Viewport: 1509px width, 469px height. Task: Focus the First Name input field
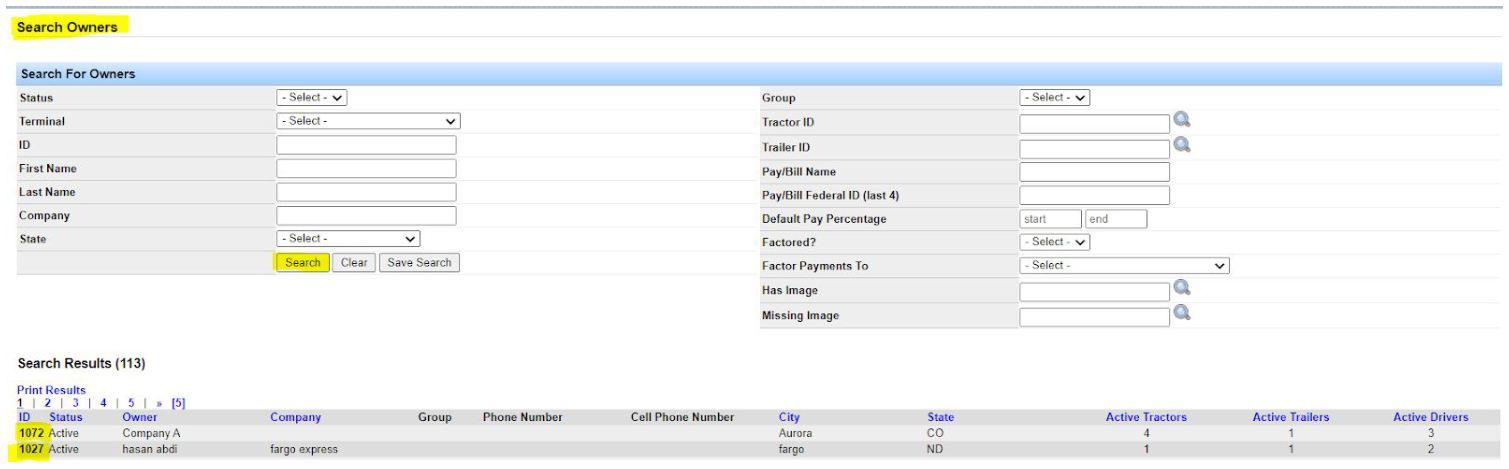point(366,169)
